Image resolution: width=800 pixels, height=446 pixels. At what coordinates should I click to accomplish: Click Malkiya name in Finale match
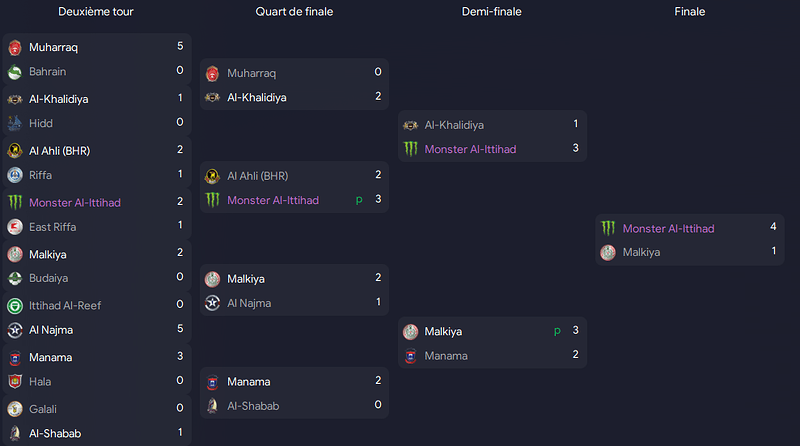click(641, 253)
